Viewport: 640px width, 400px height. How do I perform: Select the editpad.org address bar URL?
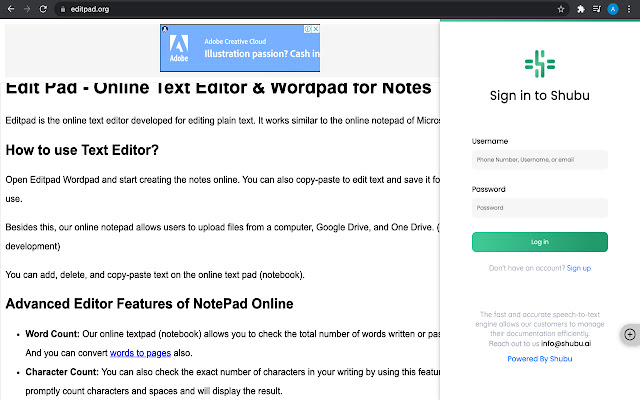(x=90, y=9)
